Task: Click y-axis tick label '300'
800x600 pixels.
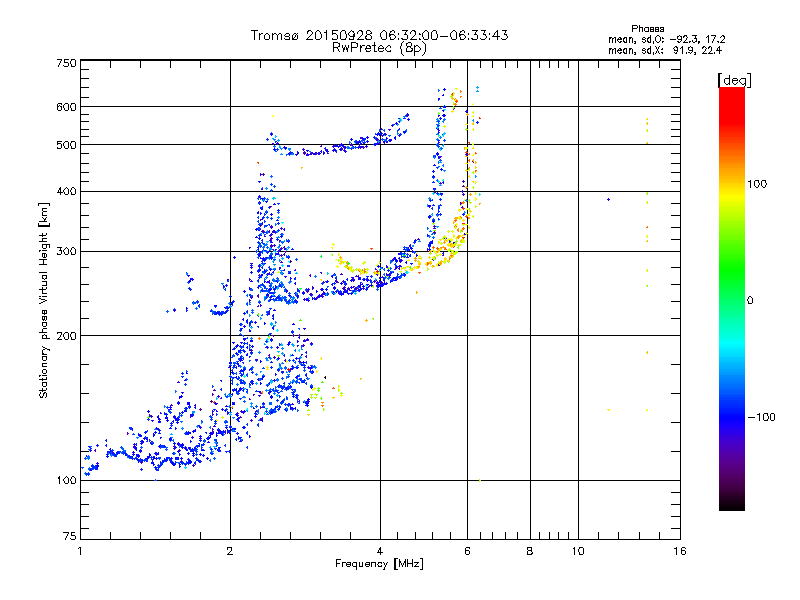Action: [66, 252]
